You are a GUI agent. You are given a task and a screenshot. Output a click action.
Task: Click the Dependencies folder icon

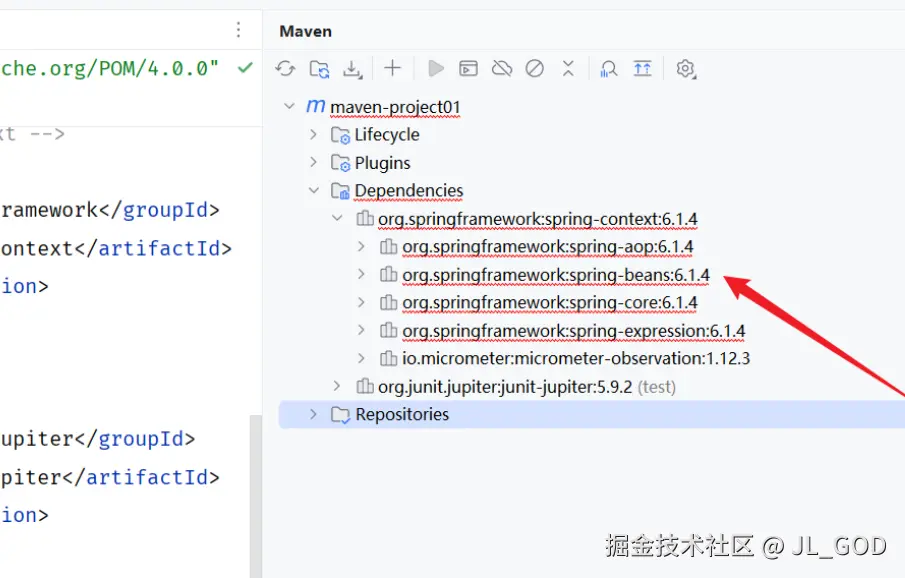(x=340, y=191)
